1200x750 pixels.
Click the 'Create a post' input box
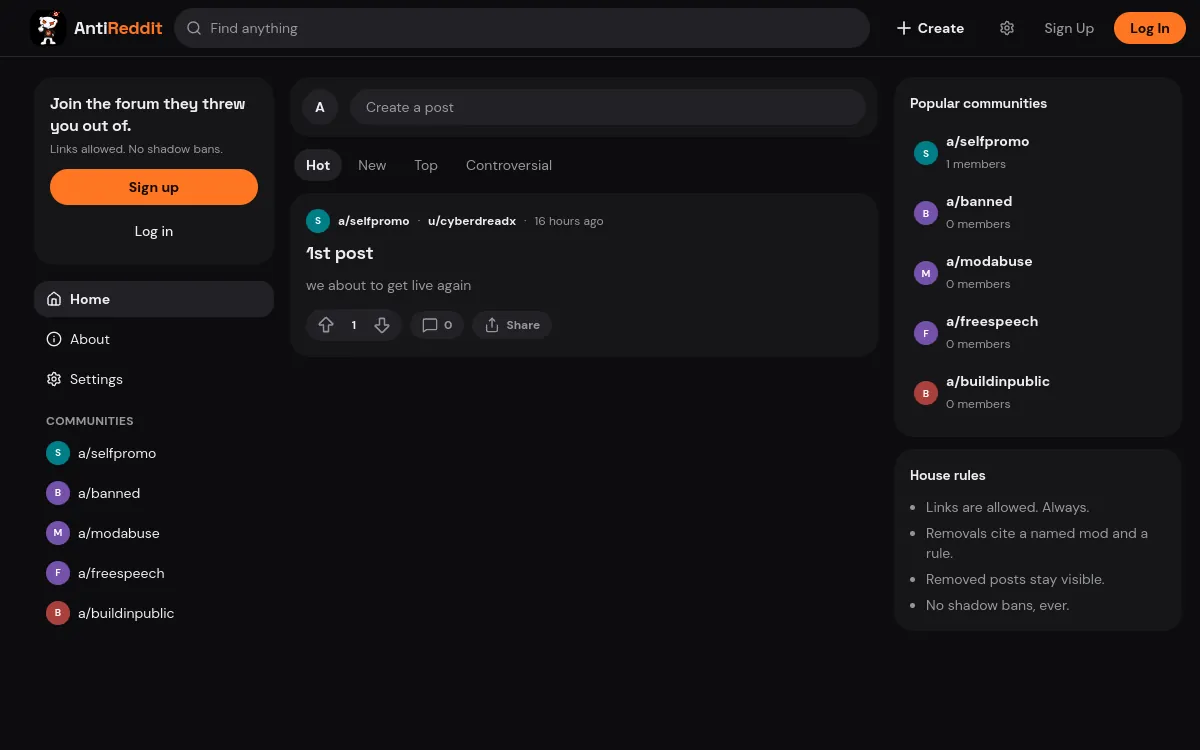point(608,107)
